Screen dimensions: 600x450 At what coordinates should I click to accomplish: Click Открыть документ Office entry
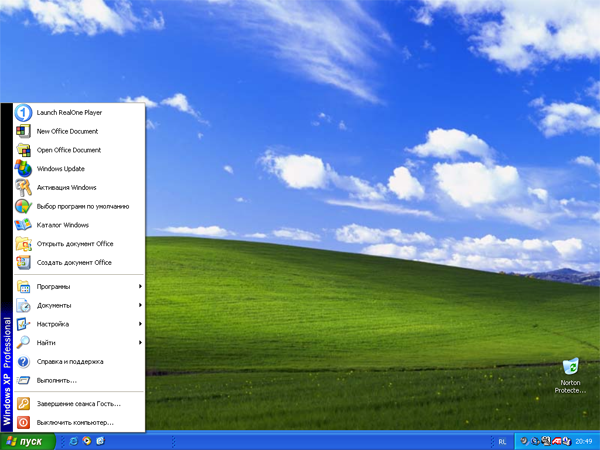[x=79, y=244]
